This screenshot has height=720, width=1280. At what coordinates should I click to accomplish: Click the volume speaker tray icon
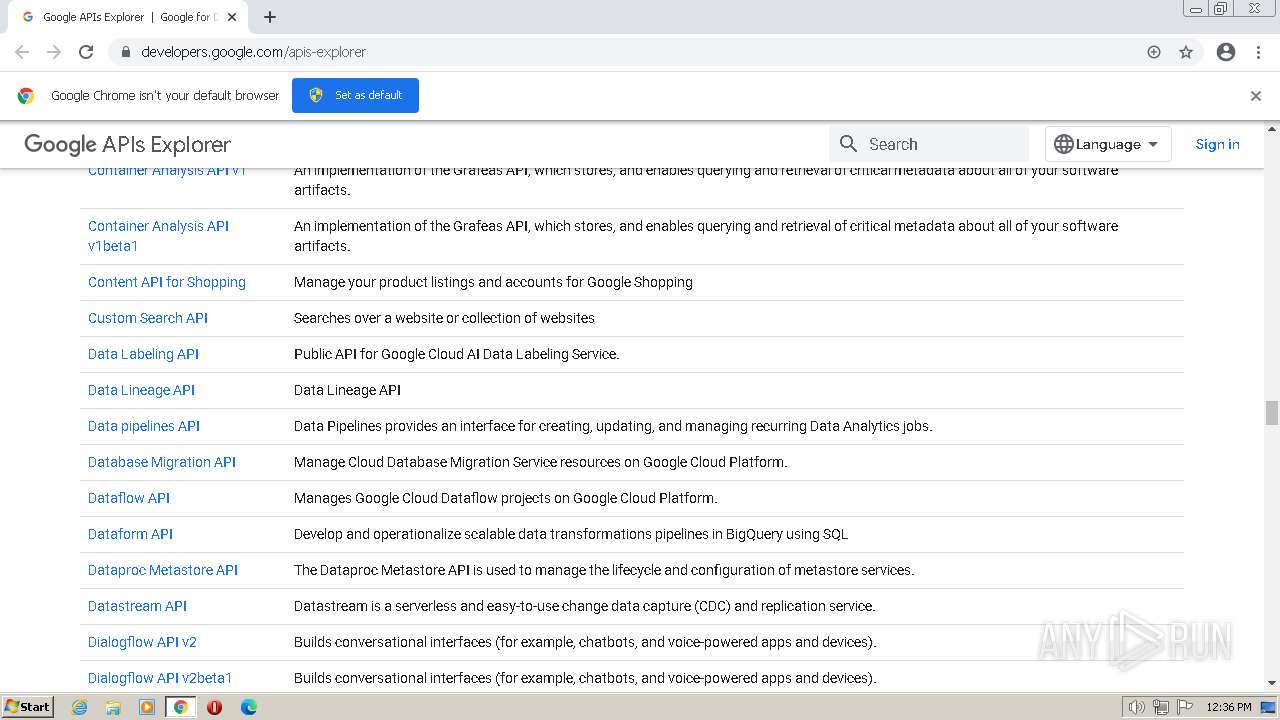(1136, 707)
